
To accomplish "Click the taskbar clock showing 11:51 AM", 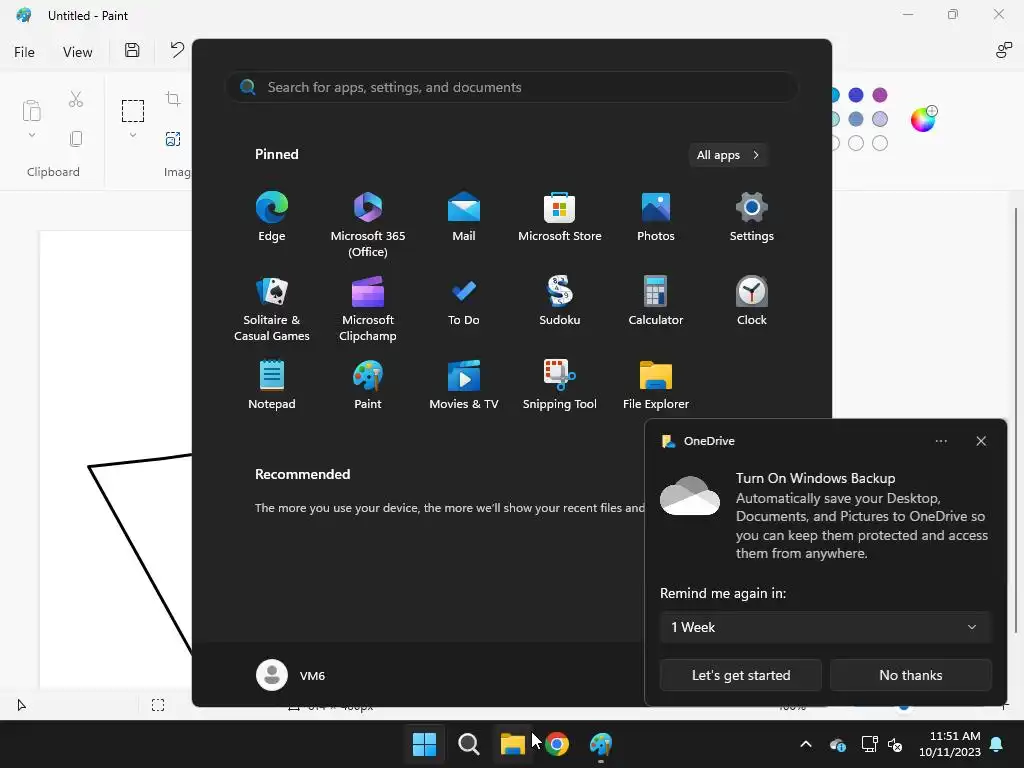I will pyautogui.click(x=950, y=744).
